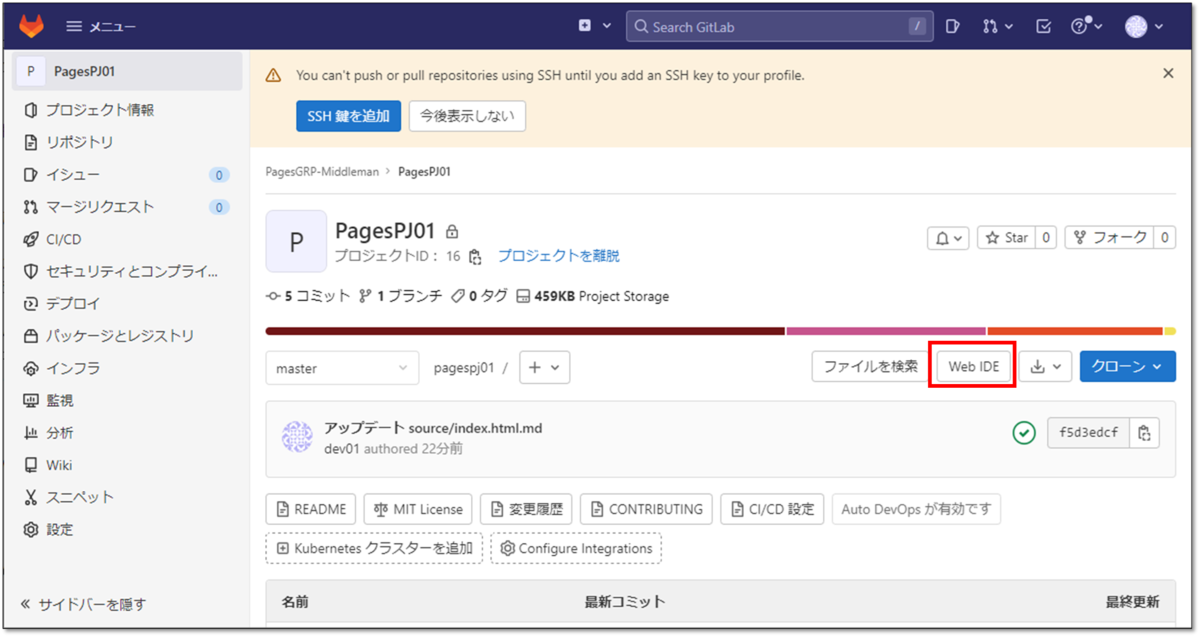
Task: Dismiss the SSH warning banner
Action: (x=1168, y=73)
